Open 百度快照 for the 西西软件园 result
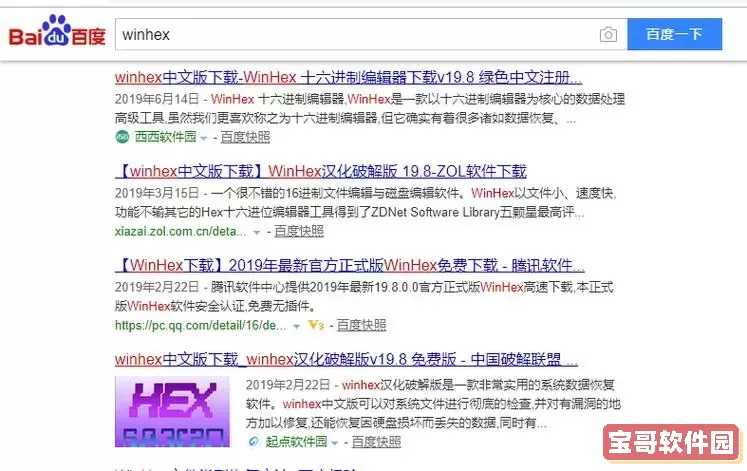 coord(245,137)
